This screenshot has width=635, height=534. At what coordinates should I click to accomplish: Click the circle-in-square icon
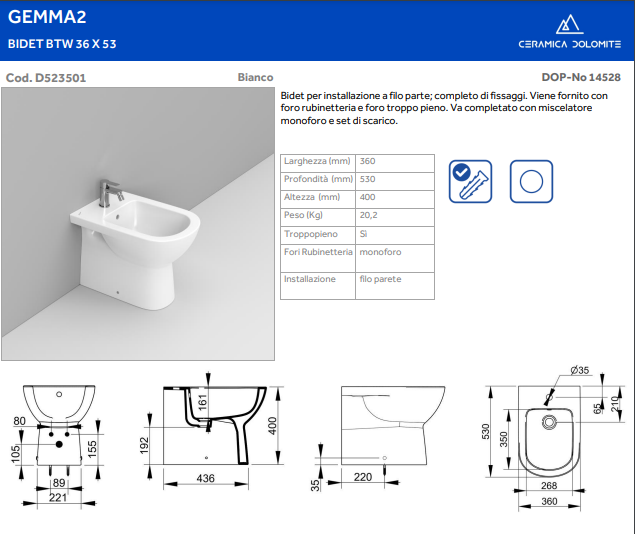coord(531,181)
